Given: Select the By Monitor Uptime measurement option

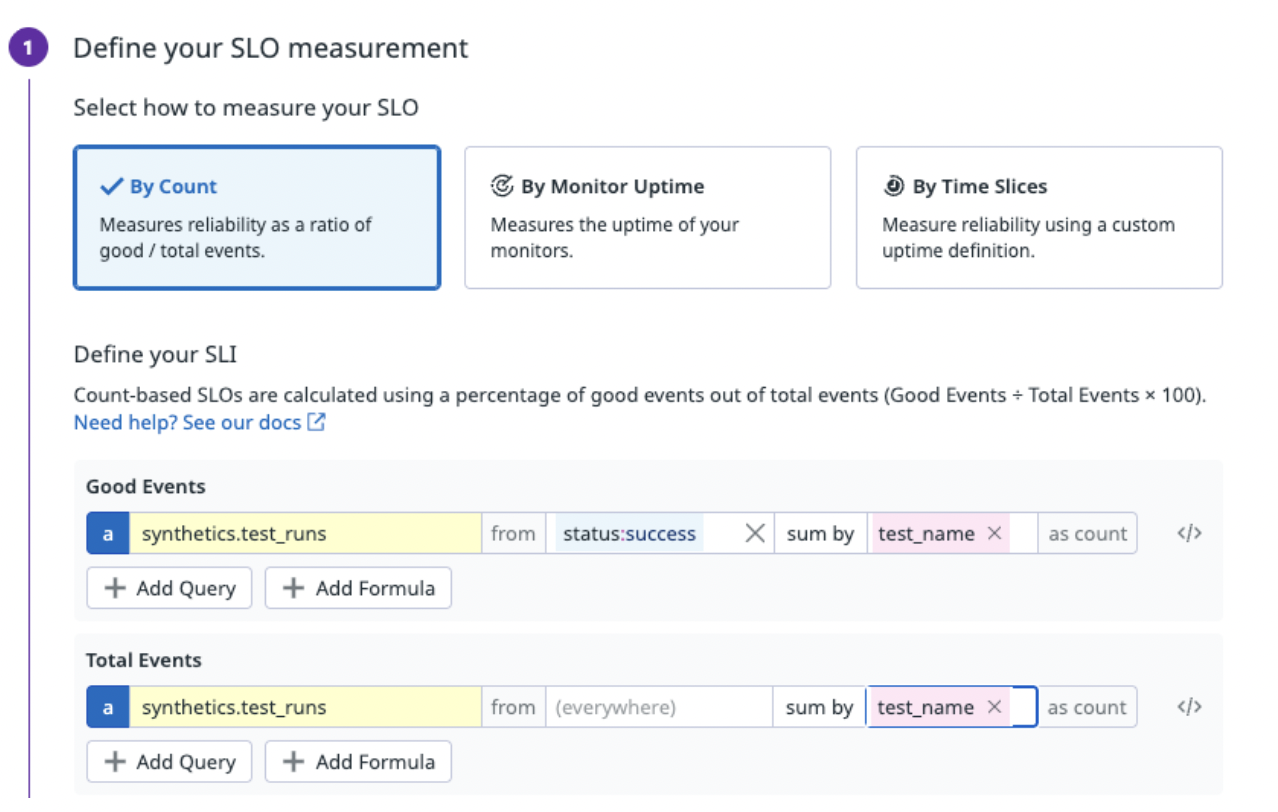Looking at the screenshot, I should (x=647, y=217).
